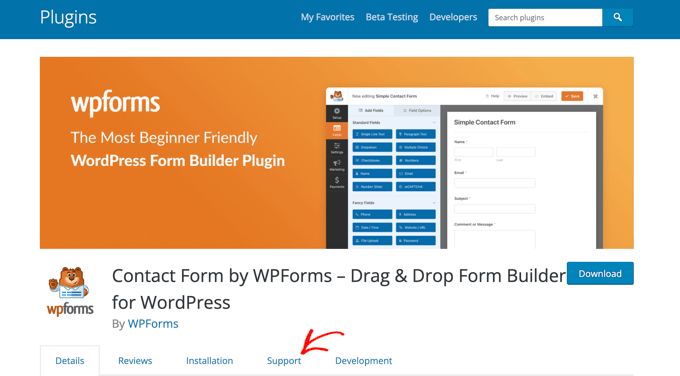Click the WPForms bear mascot plugin icon
Screen dimensions: 680x376
pos(70,291)
